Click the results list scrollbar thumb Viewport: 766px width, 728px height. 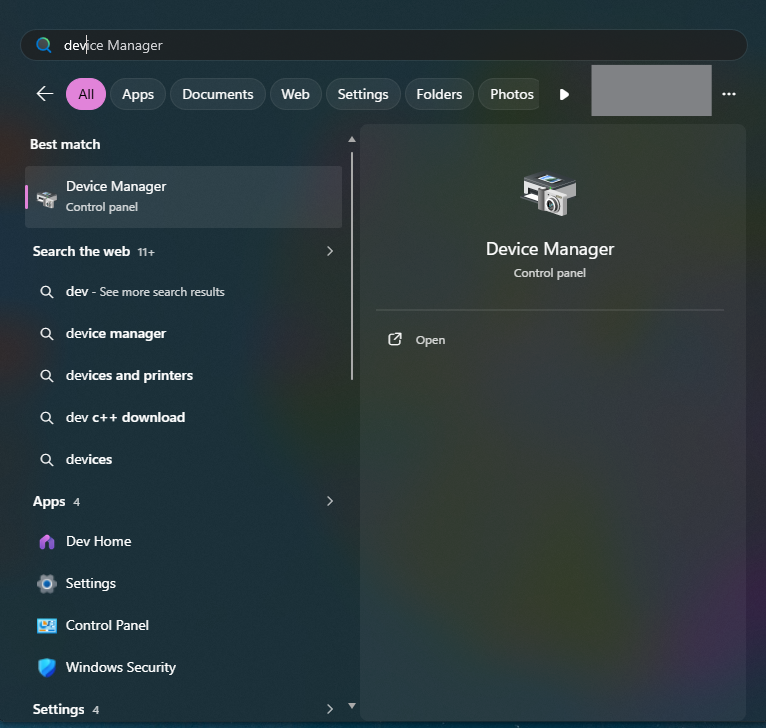click(x=352, y=266)
